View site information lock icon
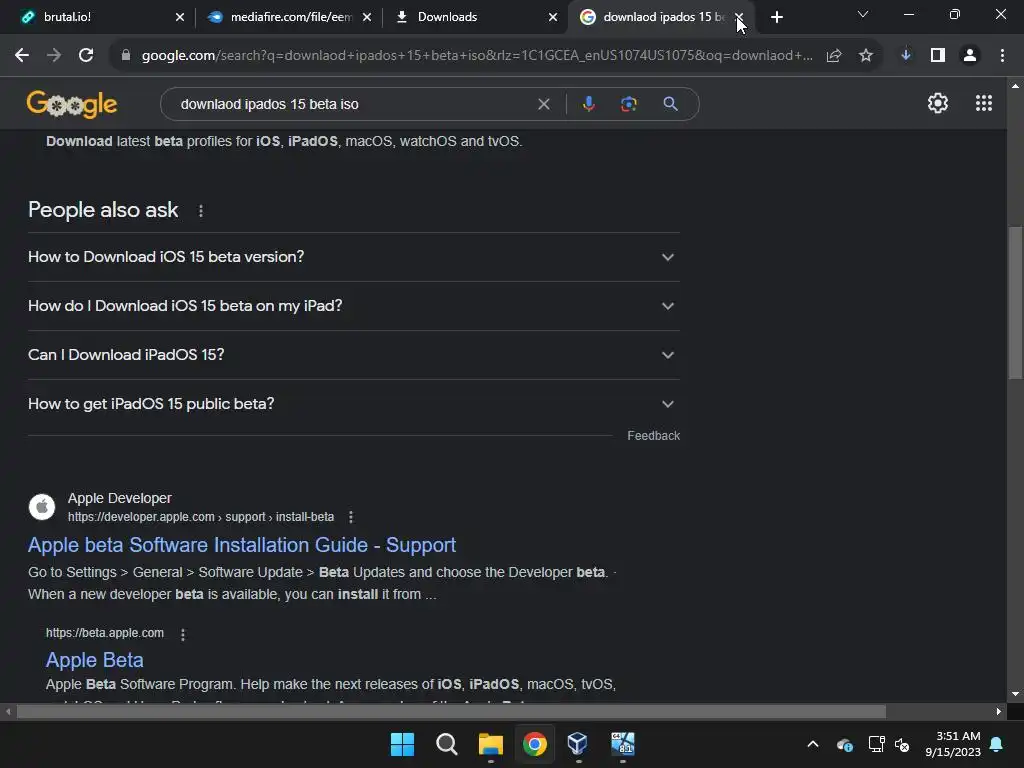The image size is (1024, 768). 125,56
